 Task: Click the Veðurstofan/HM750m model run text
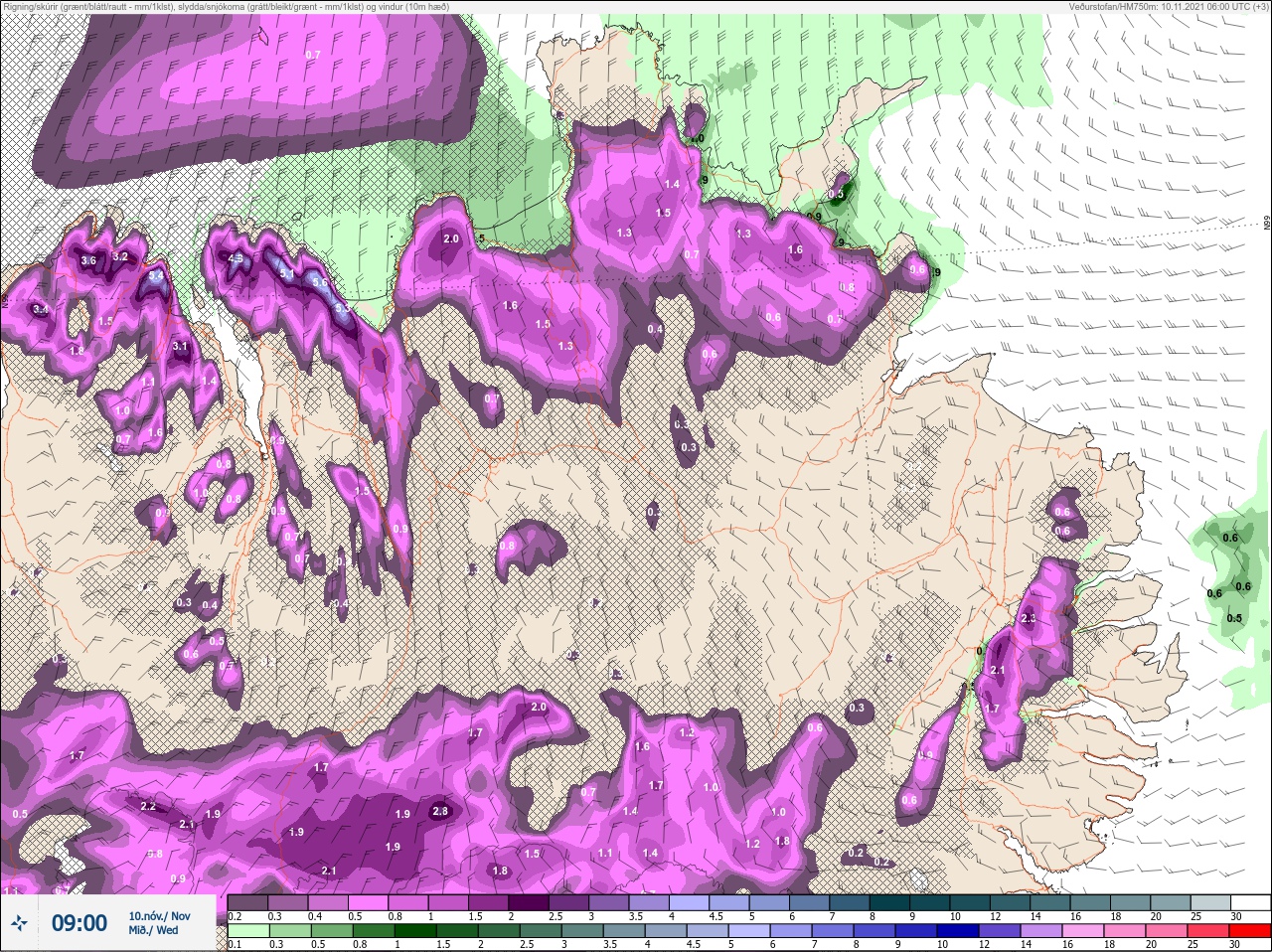coord(1170,6)
